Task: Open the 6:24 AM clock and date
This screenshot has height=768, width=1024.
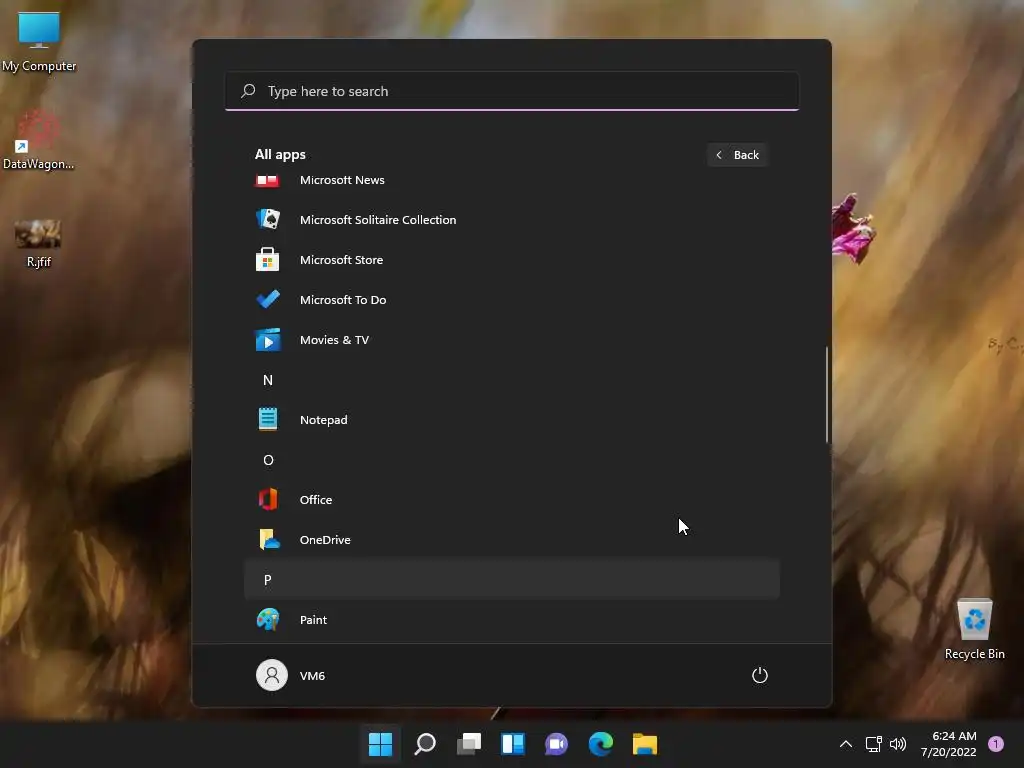Action: (948, 744)
